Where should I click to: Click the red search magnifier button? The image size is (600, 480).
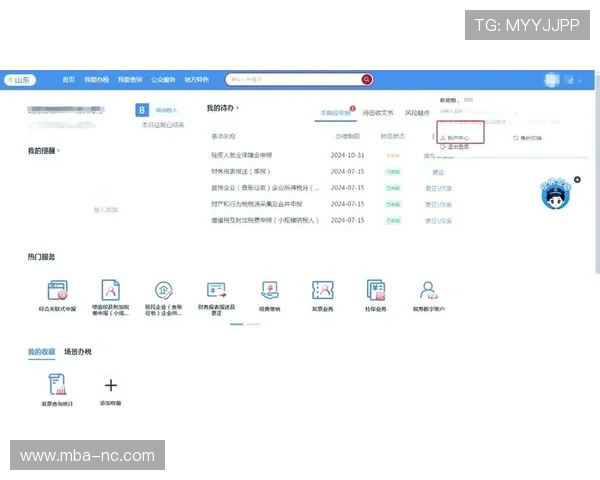click(x=367, y=80)
